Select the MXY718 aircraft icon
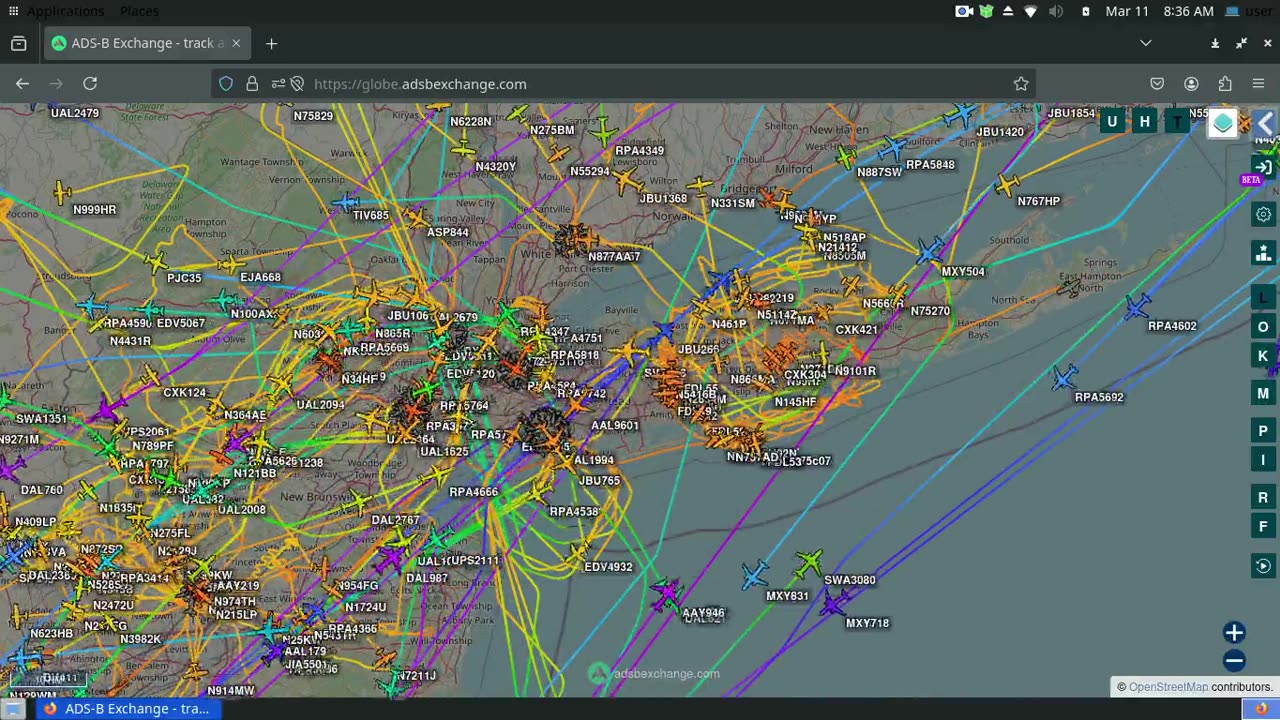 pyautogui.click(x=834, y=603)
